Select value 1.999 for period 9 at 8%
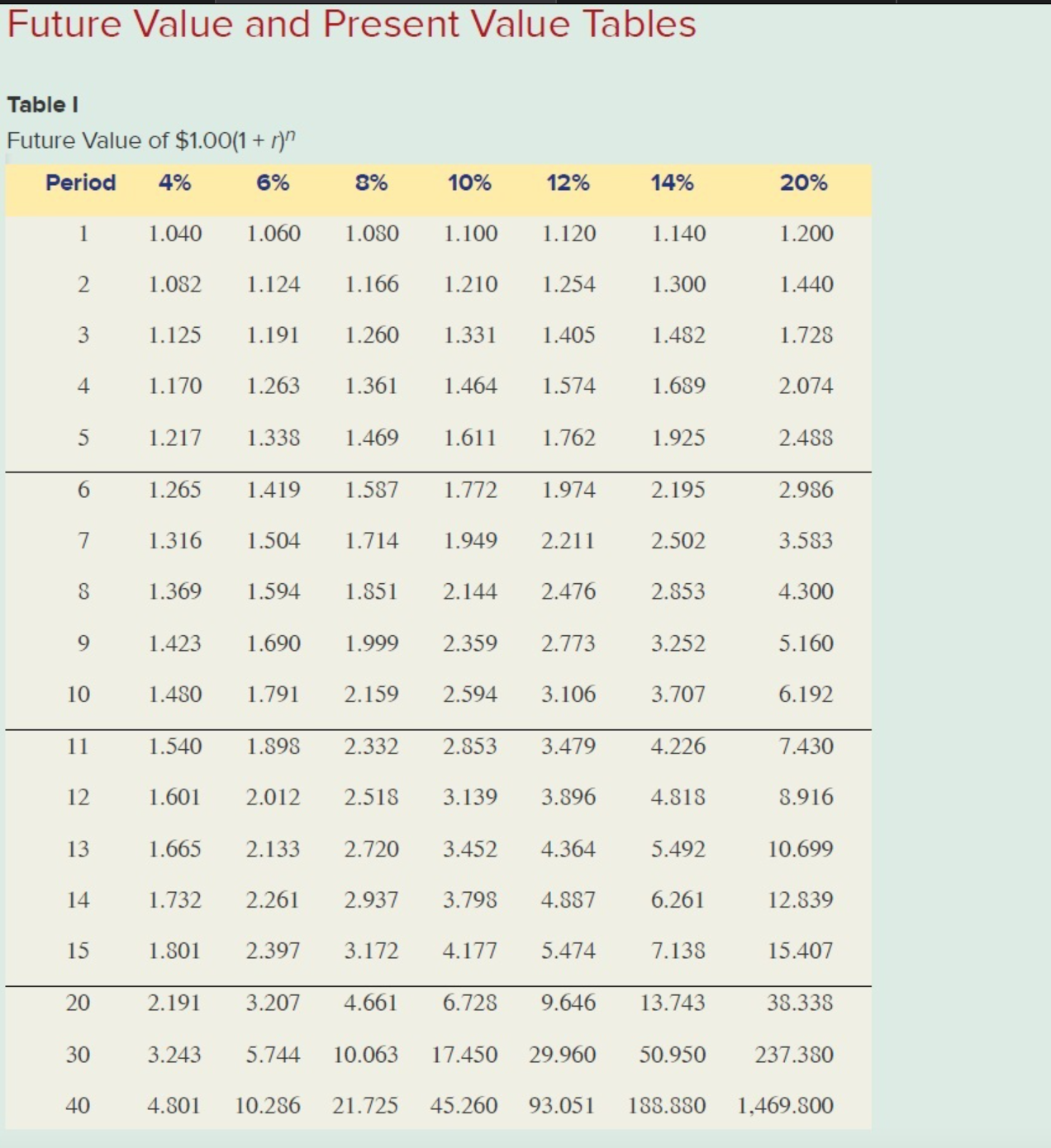The width and height of the screenshot is (1051, 1148). point(371,643)
